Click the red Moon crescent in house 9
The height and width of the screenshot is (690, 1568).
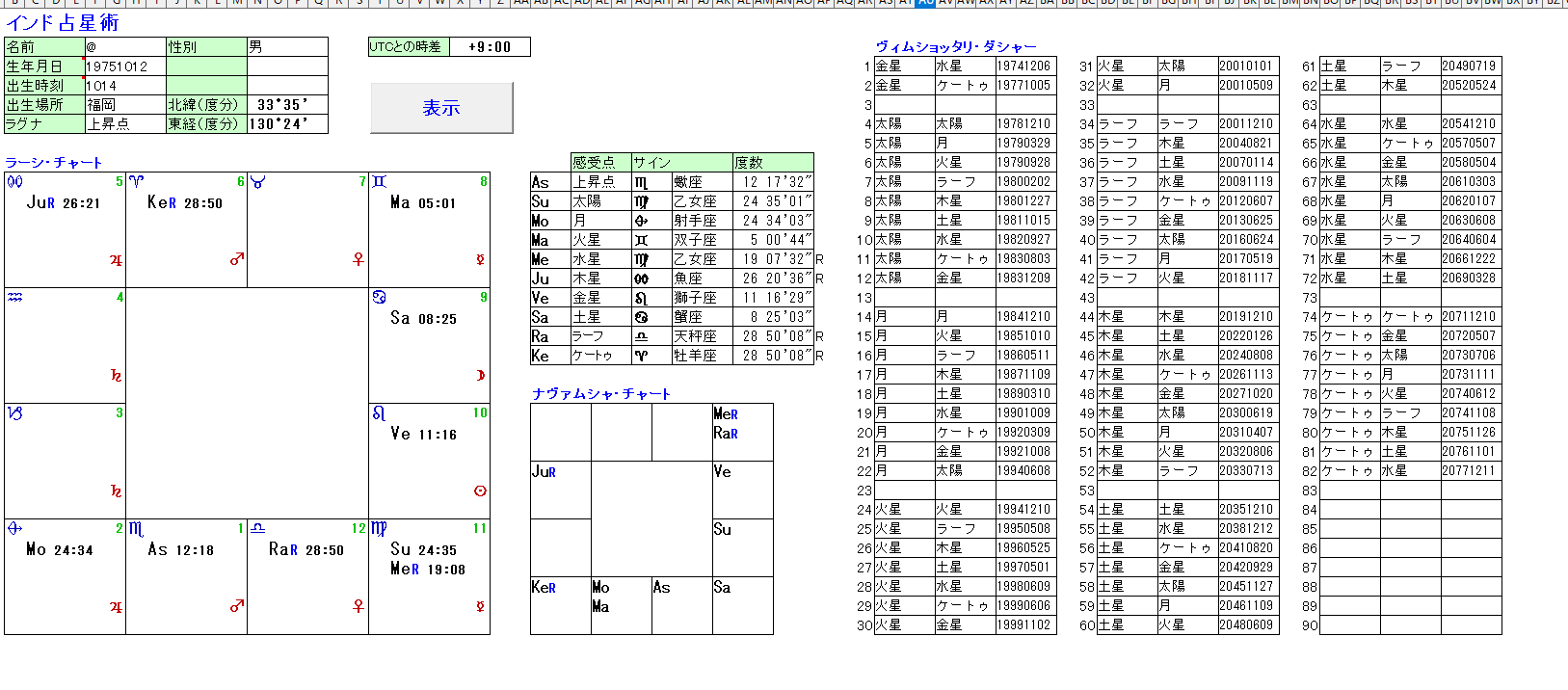click(480, 376)
